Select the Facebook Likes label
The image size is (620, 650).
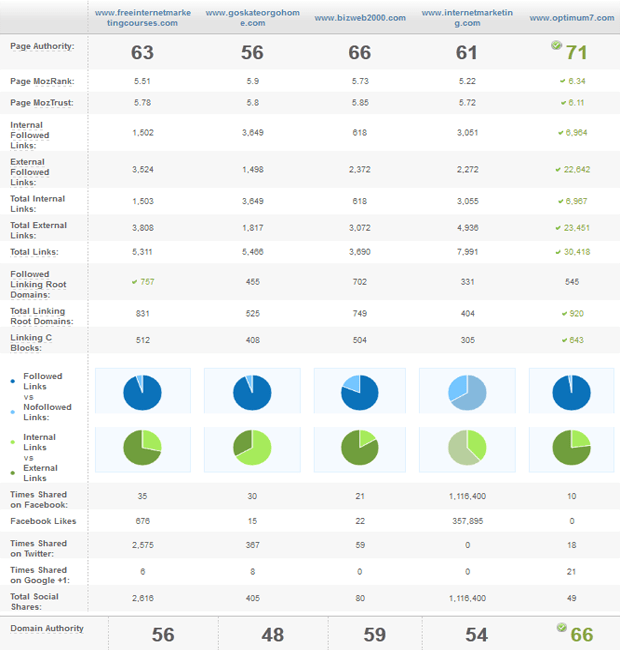pyautogui.click(x=43, y=521)
